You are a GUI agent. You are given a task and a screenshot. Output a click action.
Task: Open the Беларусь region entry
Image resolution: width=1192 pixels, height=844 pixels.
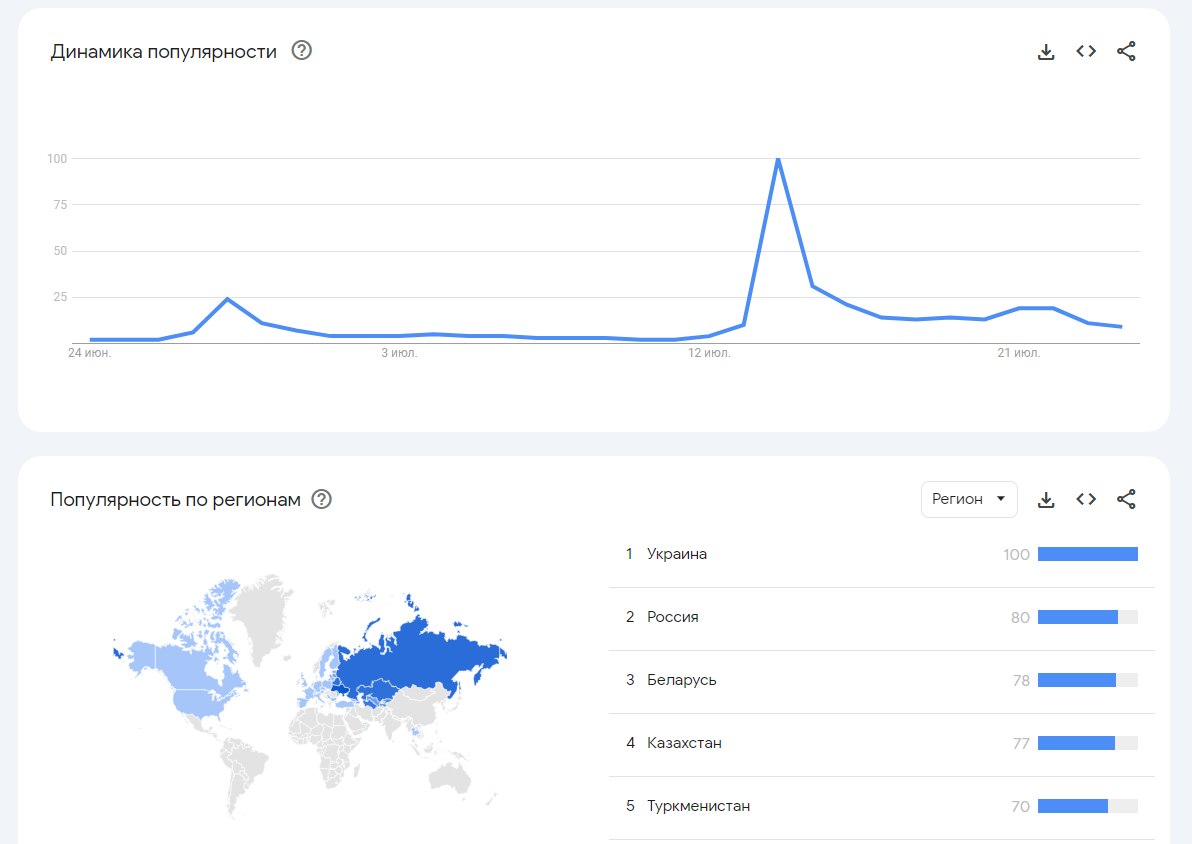coord(681,680)
